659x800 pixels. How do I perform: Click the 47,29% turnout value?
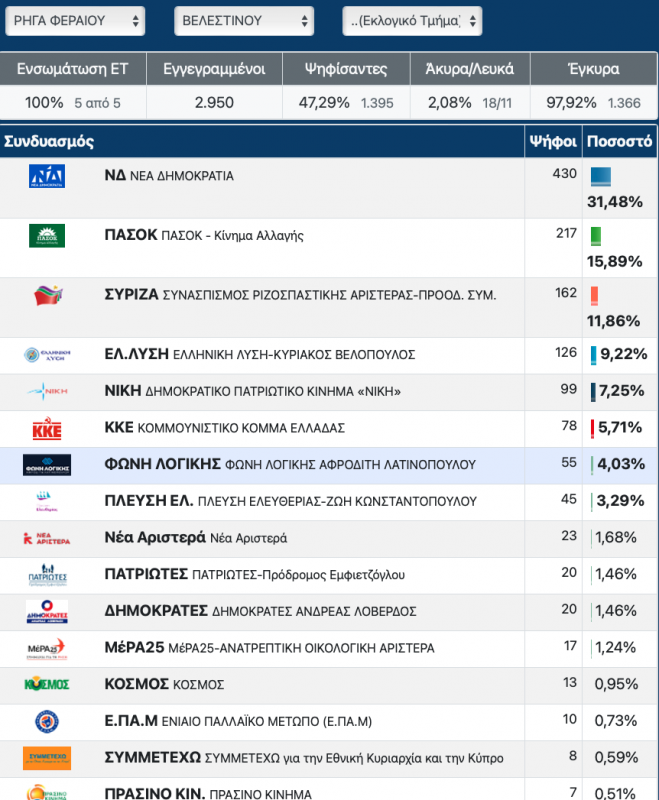tap(324, 103)
